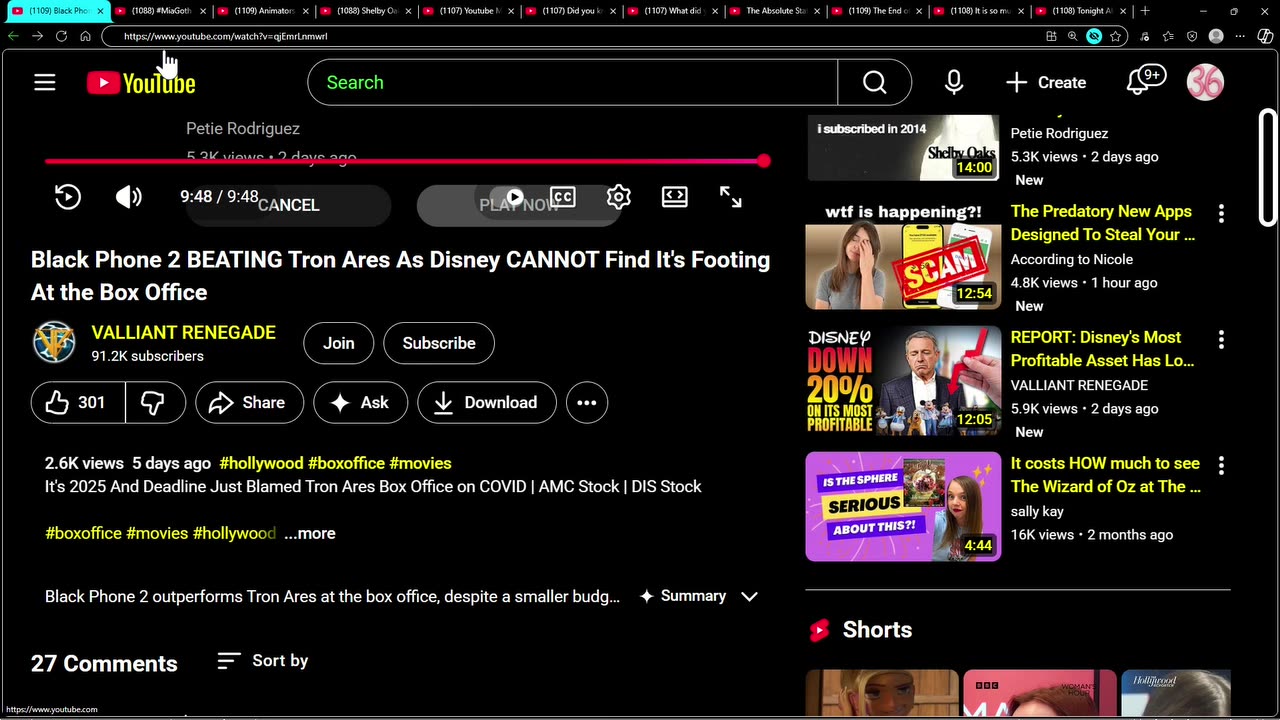Open more actions ellipsis under video

point(587,403)
